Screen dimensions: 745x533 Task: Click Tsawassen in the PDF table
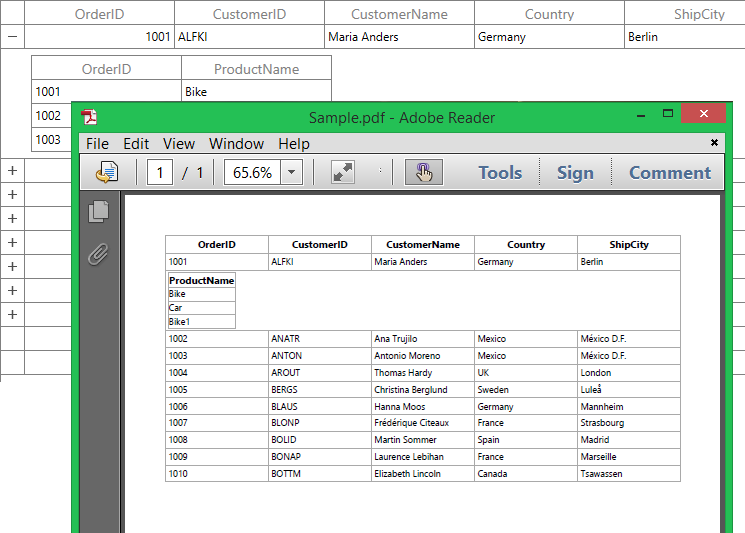tap(601, 474)
